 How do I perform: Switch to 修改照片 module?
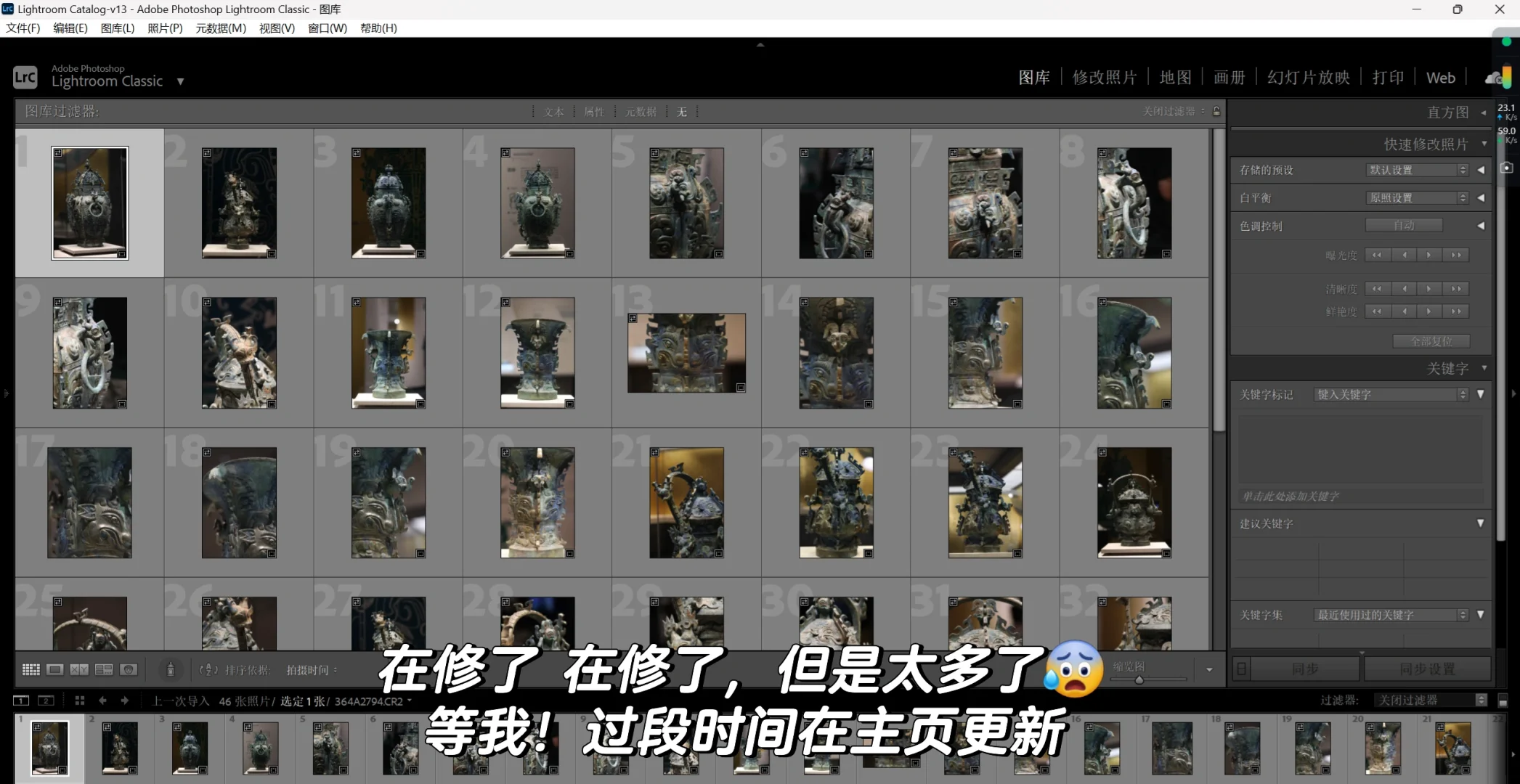[x=1105, y=78]
